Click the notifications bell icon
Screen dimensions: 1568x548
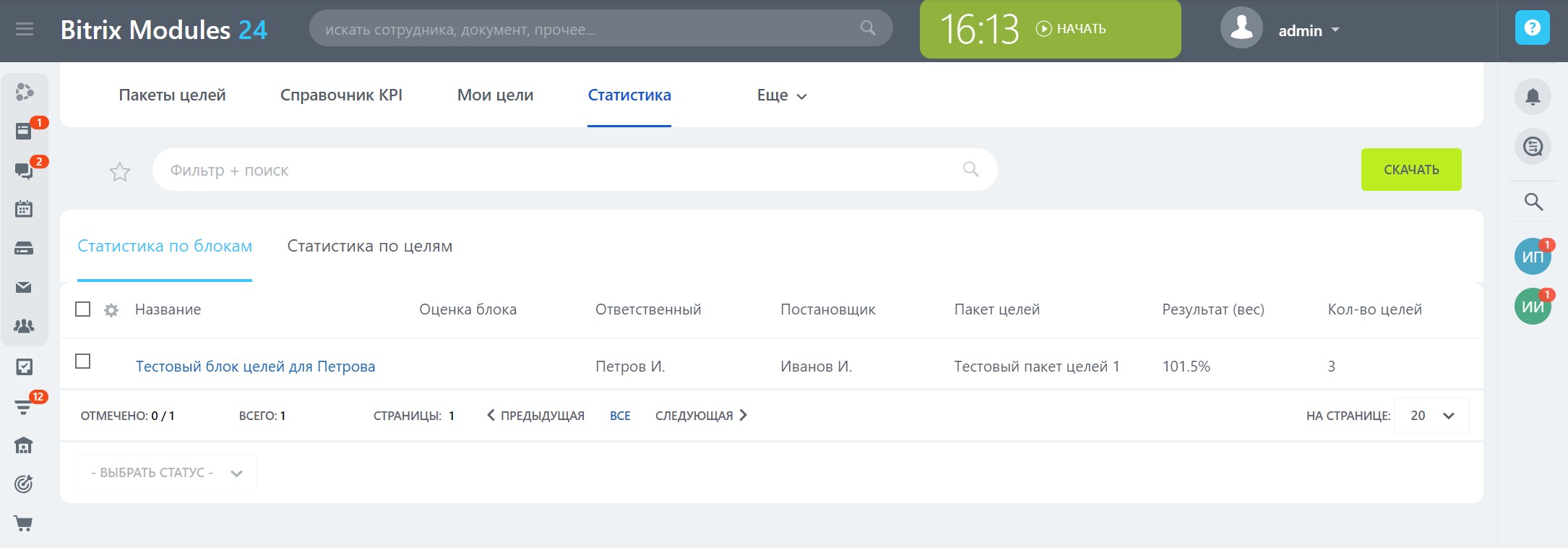(1533, 97)
